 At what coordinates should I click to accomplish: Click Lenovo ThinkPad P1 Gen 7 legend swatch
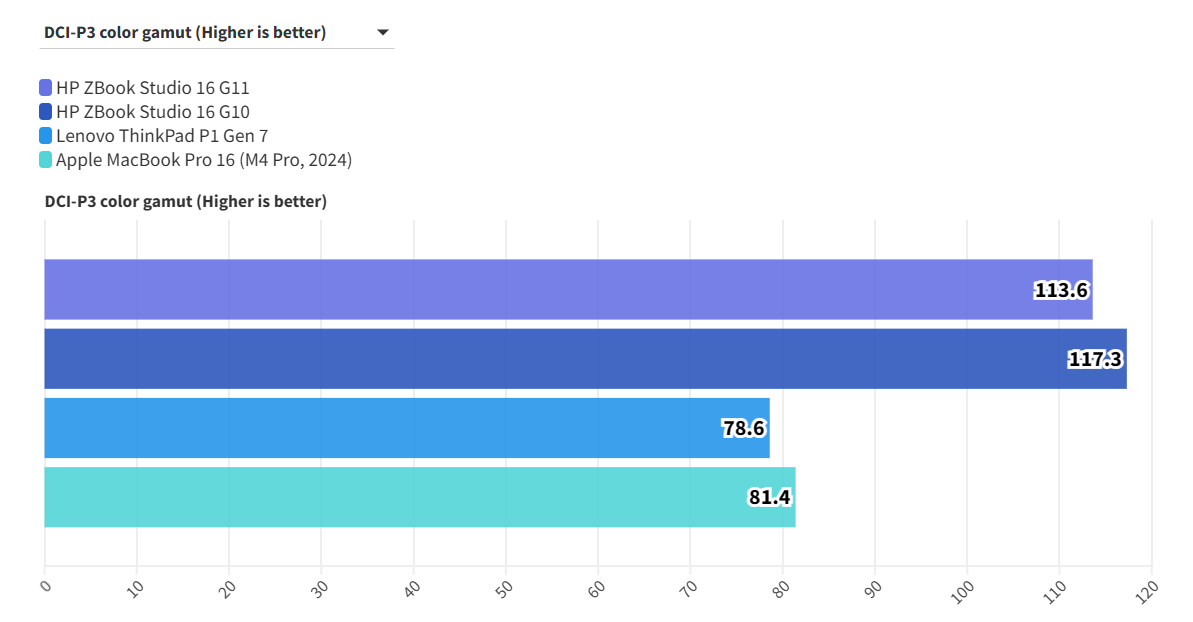pyautogui.click(x=46, y=136)
